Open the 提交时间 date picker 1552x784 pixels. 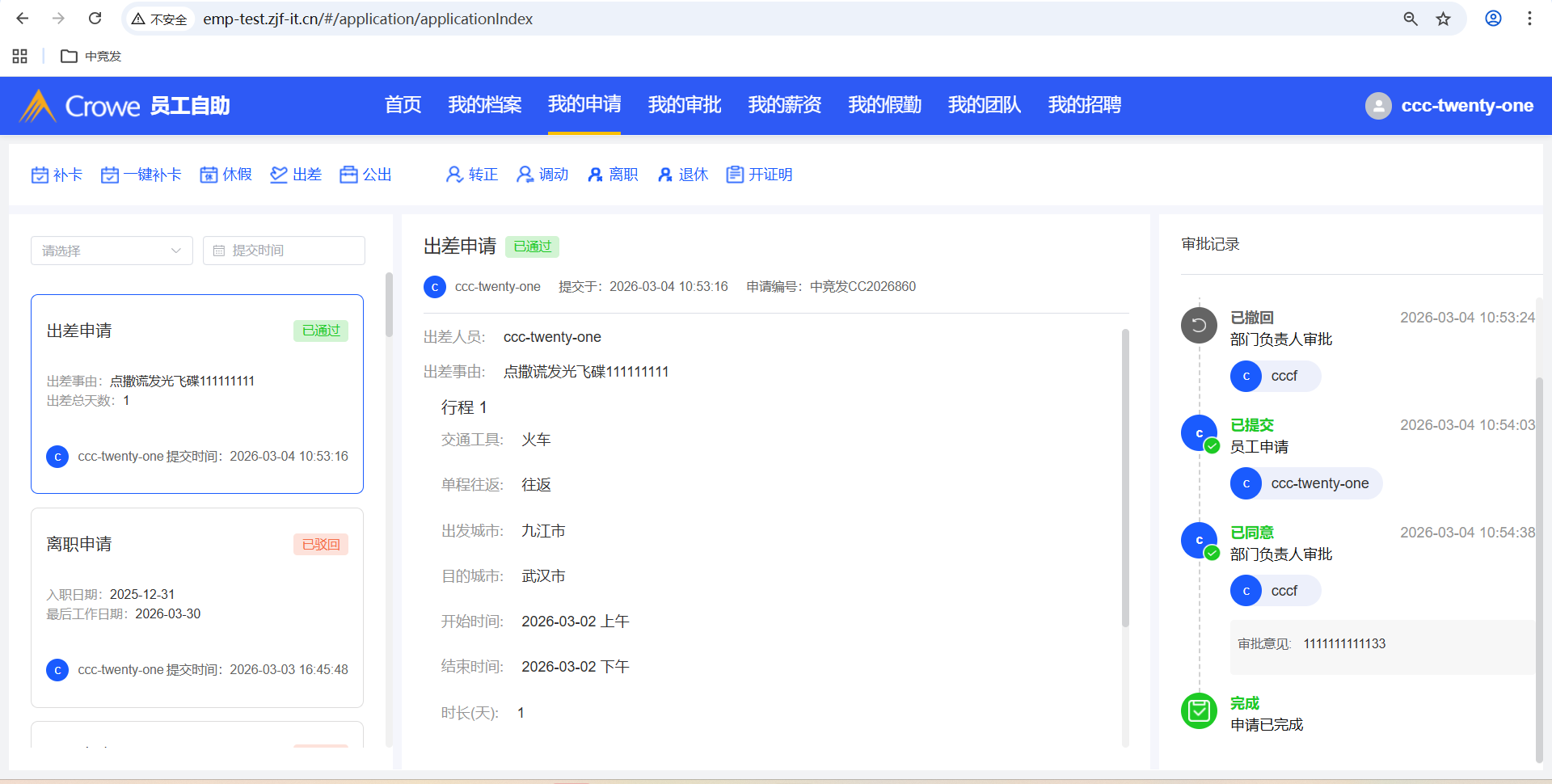coord(284,251)
